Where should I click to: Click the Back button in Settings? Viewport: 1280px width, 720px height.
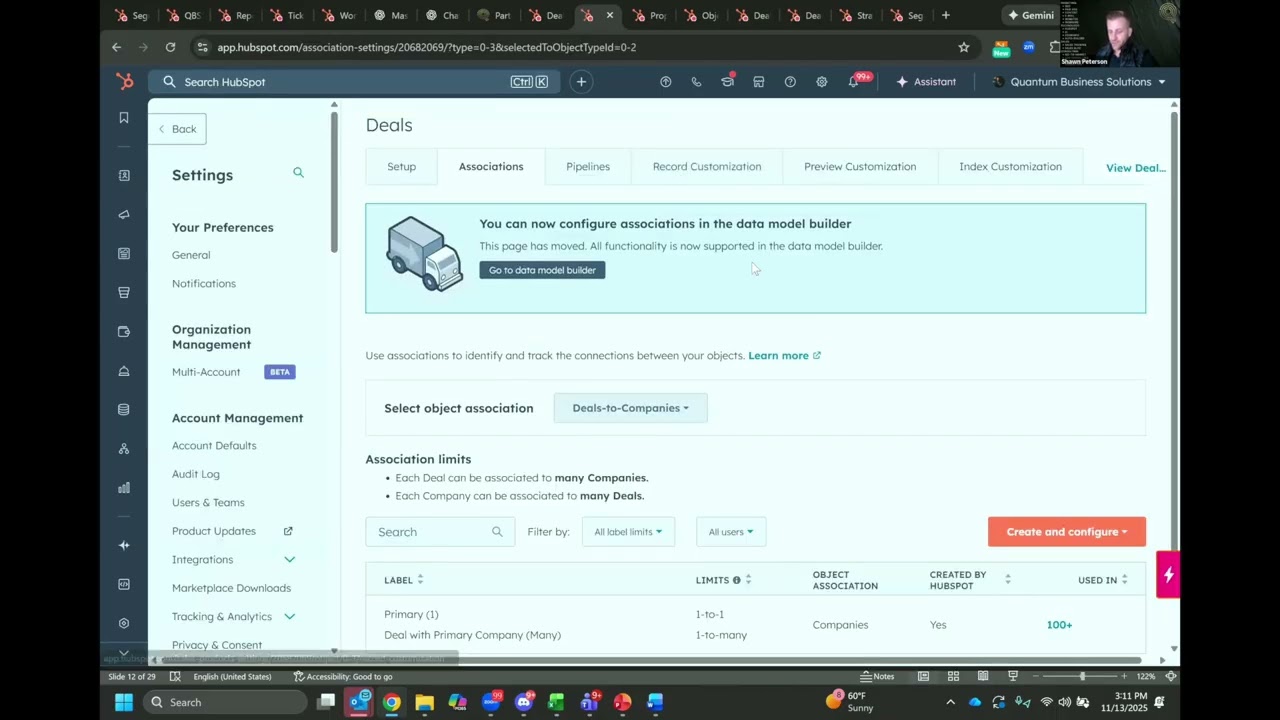coord(178,129)
